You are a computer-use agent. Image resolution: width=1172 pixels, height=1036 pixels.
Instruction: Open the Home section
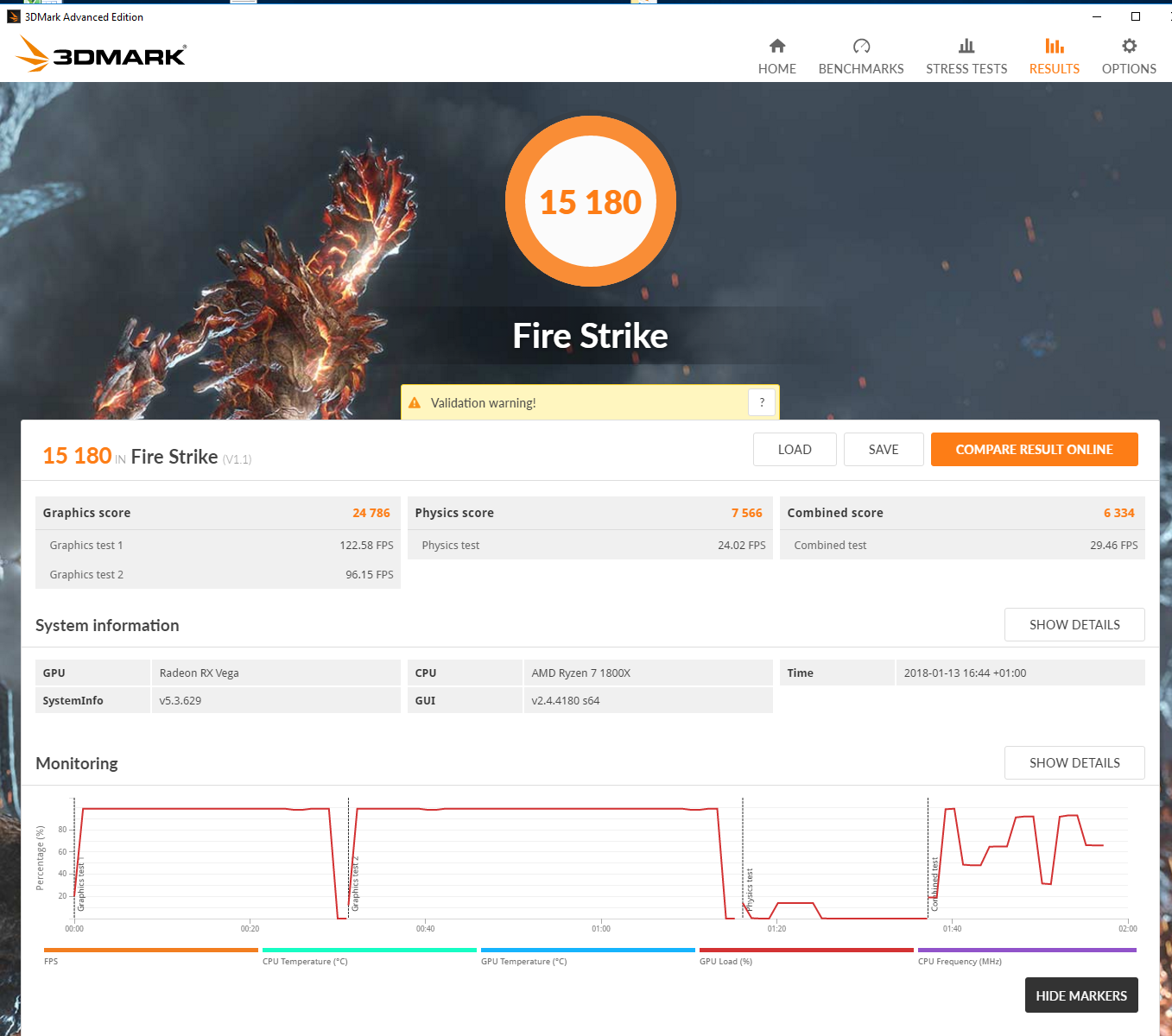[x=777, y=56]
